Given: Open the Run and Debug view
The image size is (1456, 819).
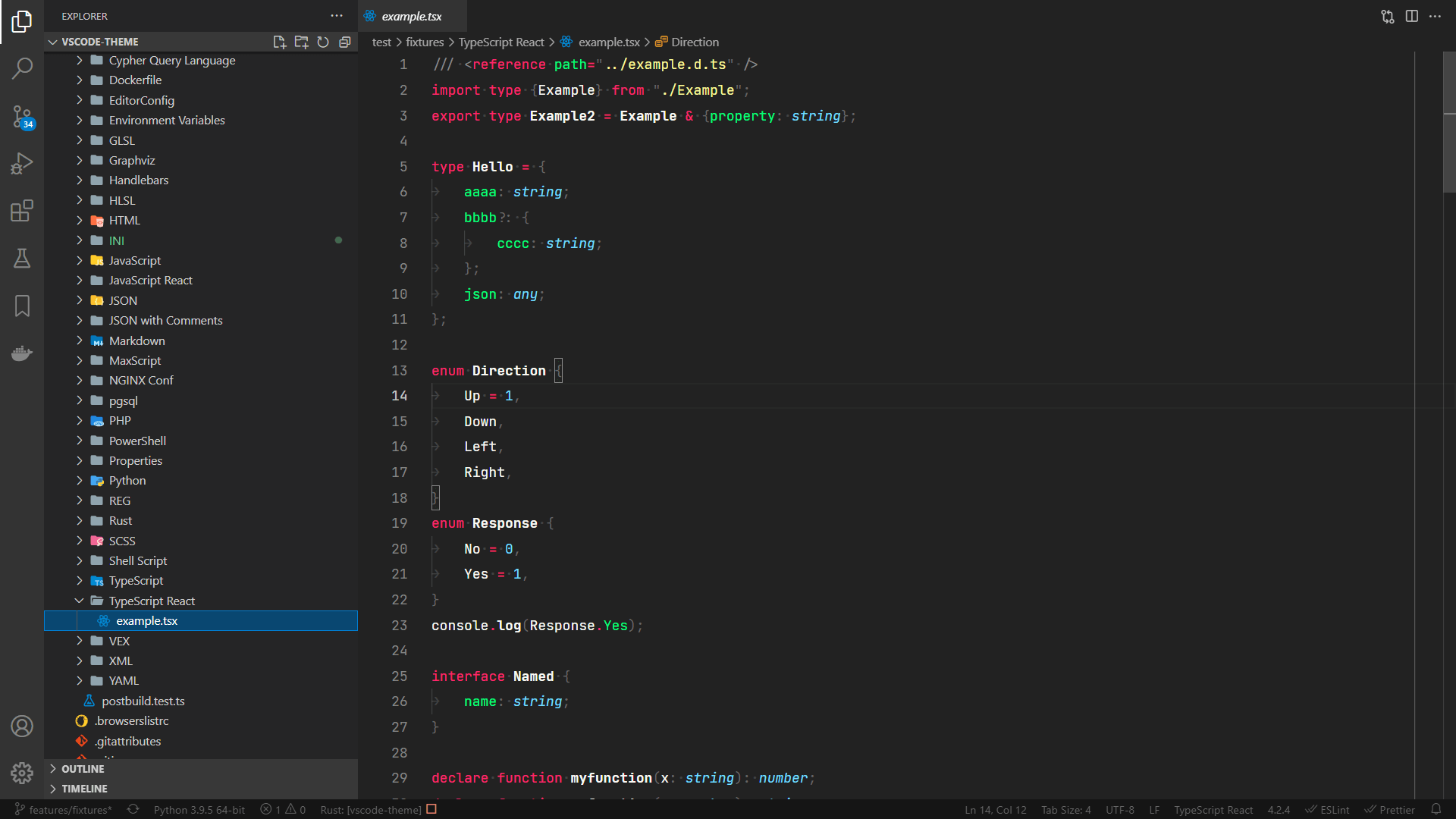Looking at the screenshot, I should (x=22, y=163).
